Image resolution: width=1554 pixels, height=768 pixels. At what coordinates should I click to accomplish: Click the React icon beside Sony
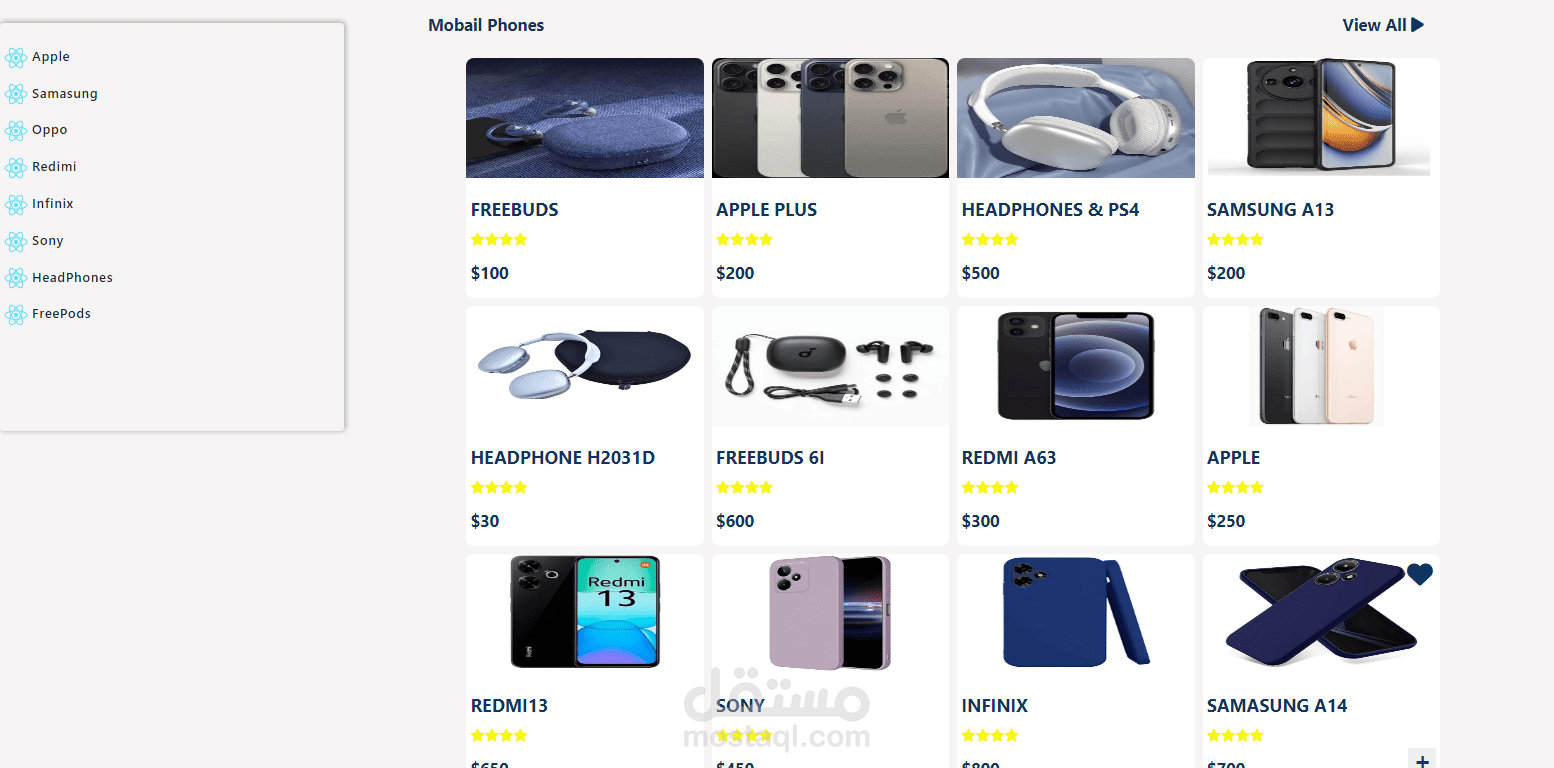click(15, 241)
